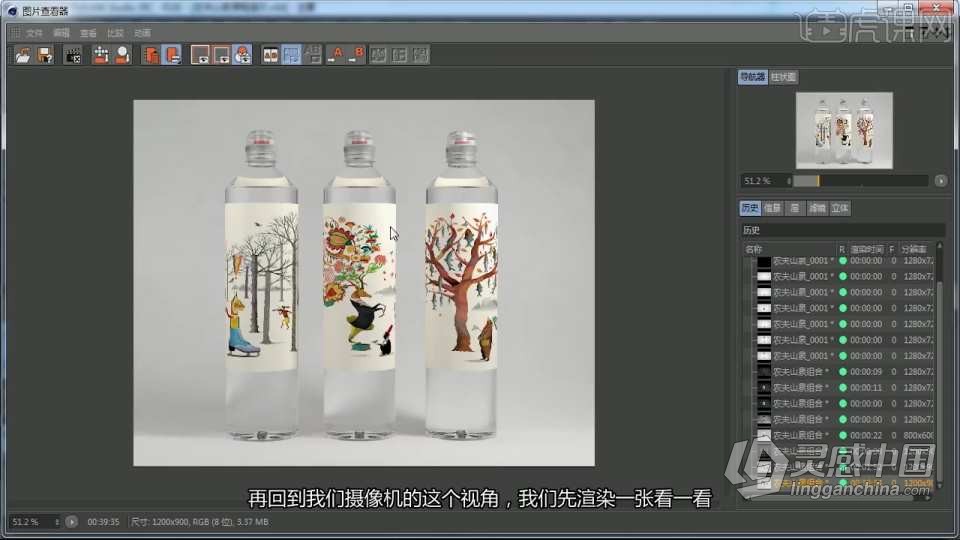Screen dimensions: 960x540
Task: Click the status bar 51.2 % zoom field
Action: coord(31,522)
